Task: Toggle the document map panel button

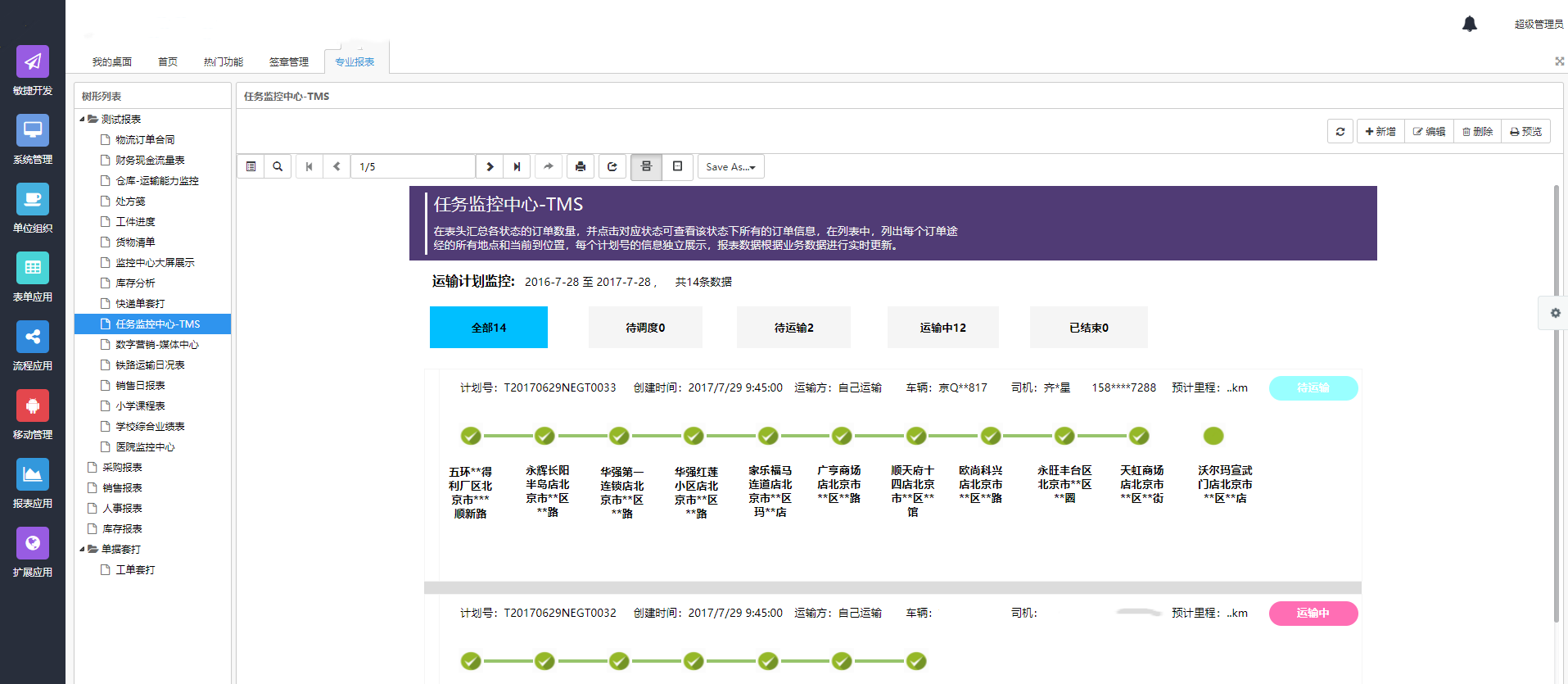Action: click(x=251, y=166)
